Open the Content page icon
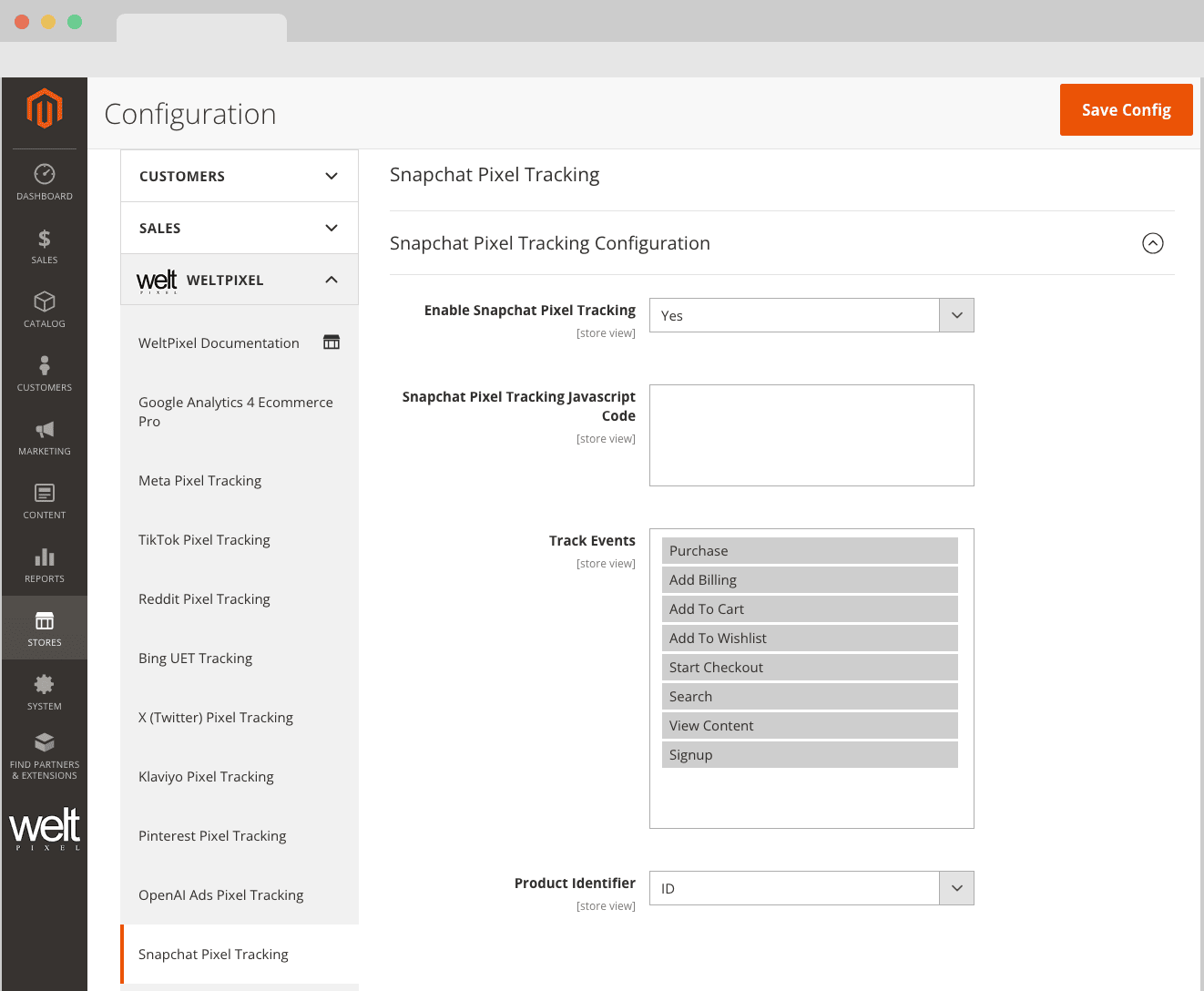Viewport: 1204px width, 991px height. (45, 493)
